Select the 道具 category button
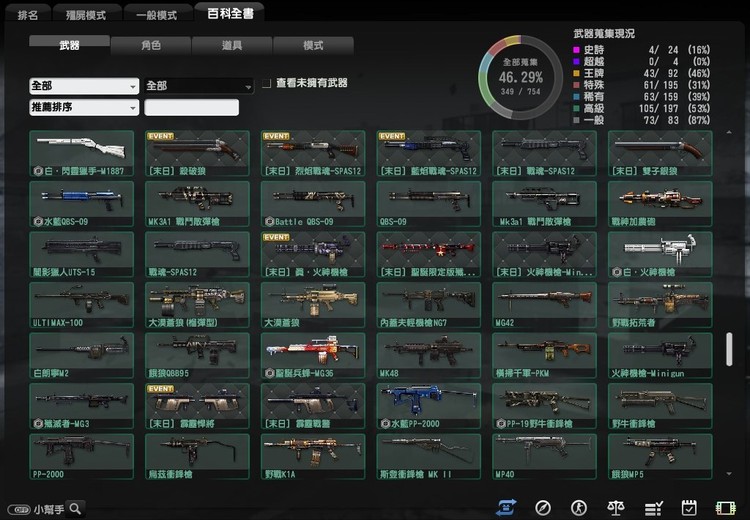Viewport: 750px width, 520px height. 232,45
